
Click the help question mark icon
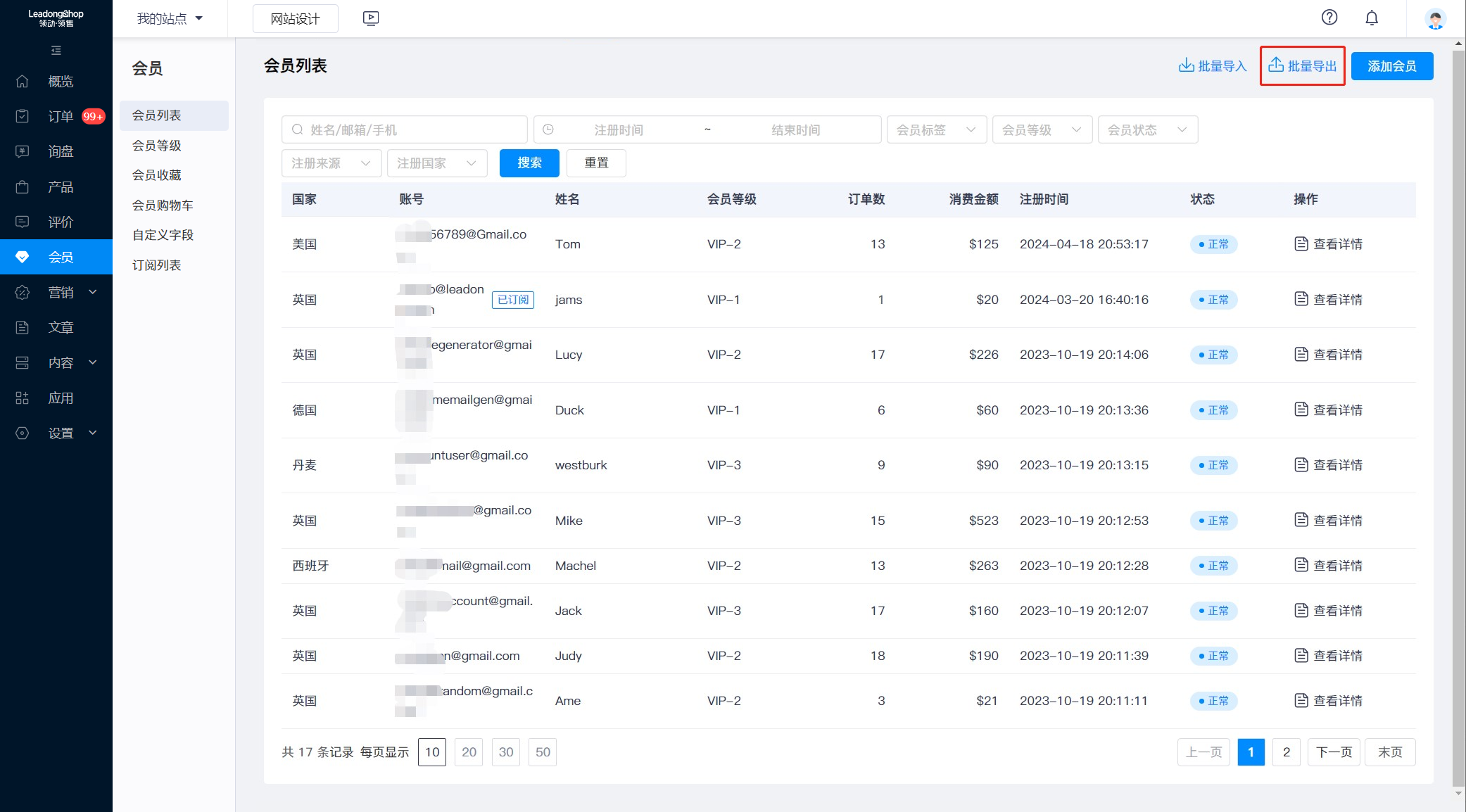tap(1329, 18)
